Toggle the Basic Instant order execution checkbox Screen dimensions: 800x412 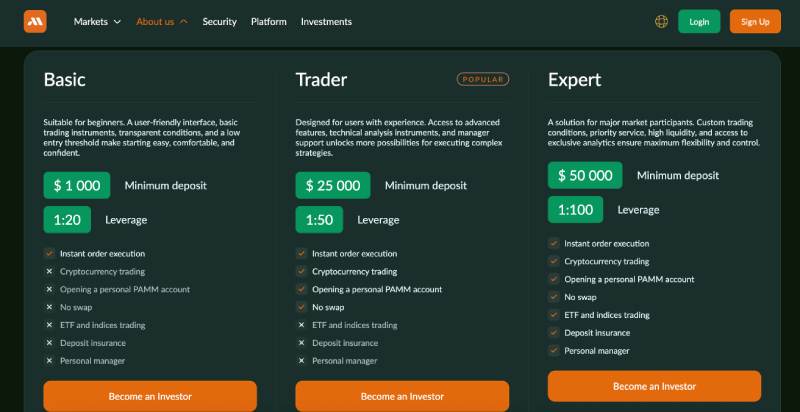(49, 254)
